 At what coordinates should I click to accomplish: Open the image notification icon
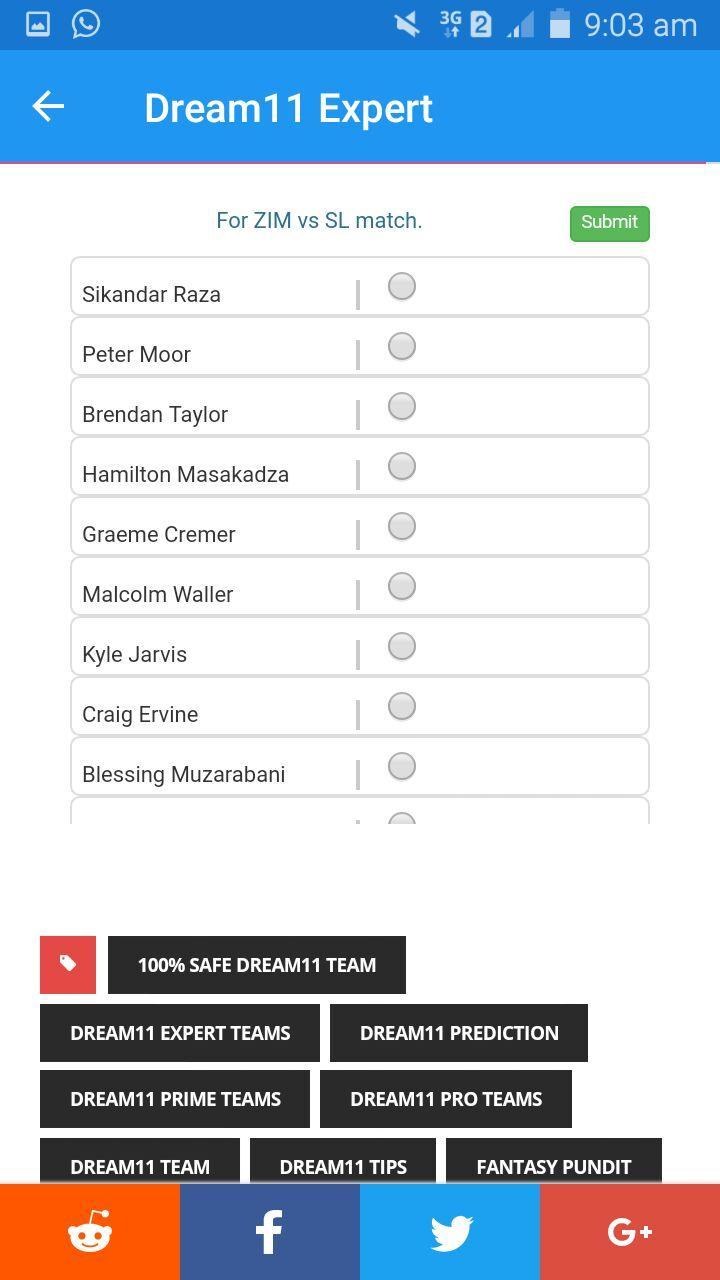(x=38, y=24)
